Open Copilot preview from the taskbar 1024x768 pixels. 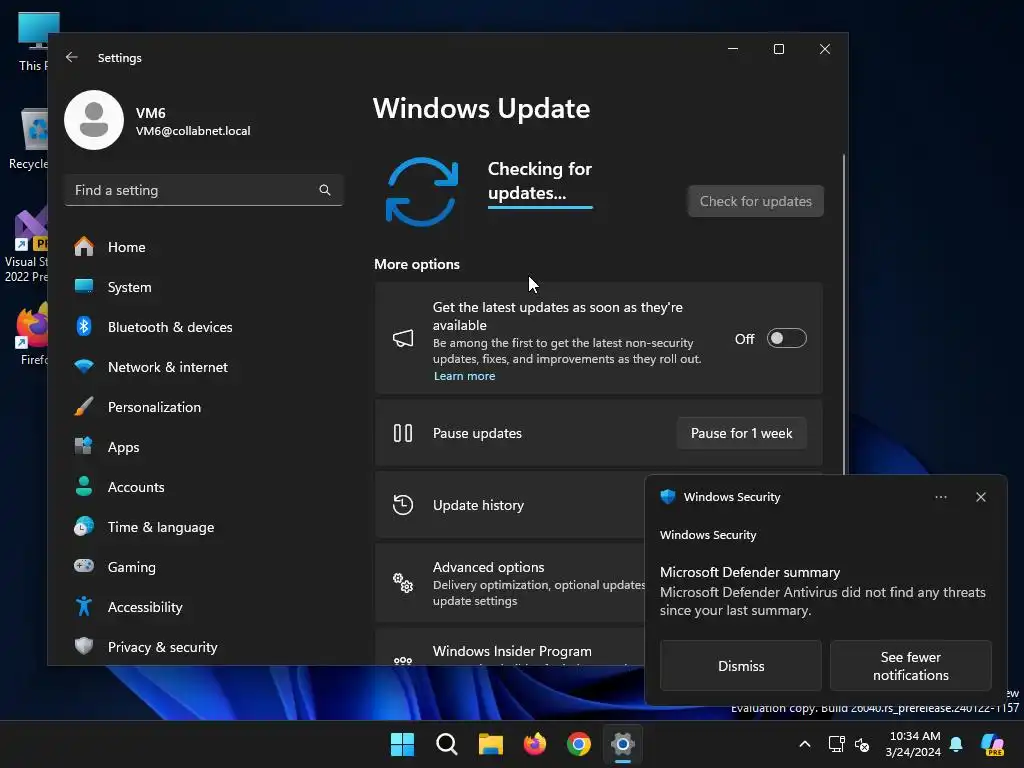(x=993, y=744)
